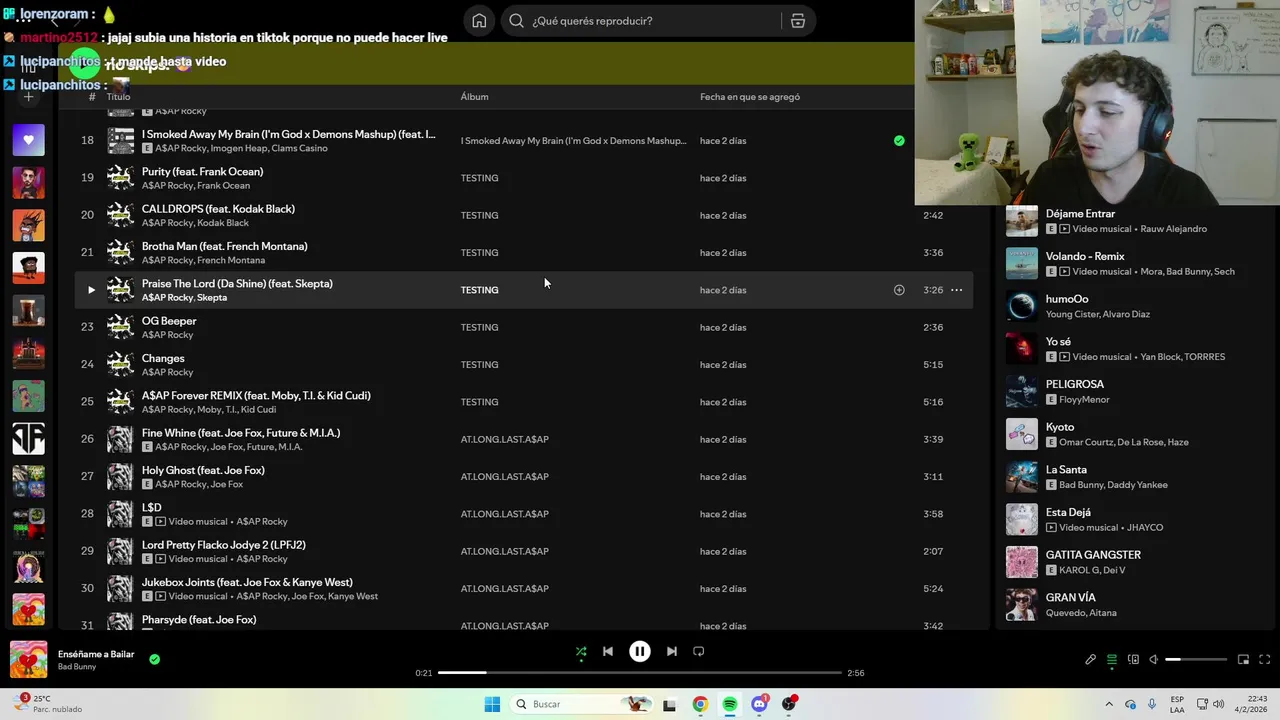Image resolution: width=1280 pixels, height=720 pixels.
Task: Click the taskbar Buscar search box
Action: pos(582,704)
